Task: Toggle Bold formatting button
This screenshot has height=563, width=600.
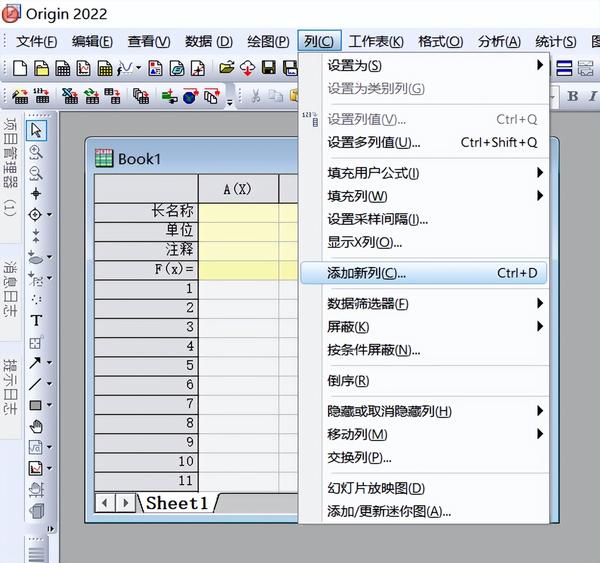Action: pyautogui.click(x=572, y=96)
